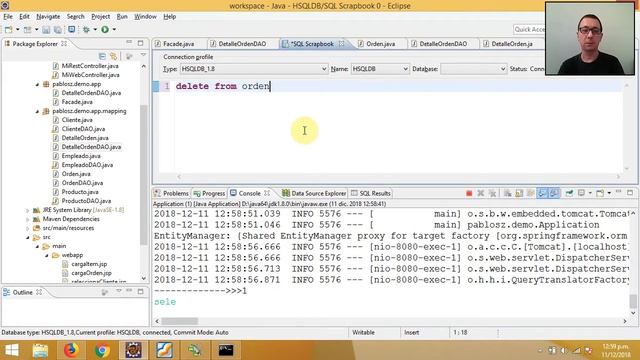Collapse the pablosz.demo.app.mapping package
The height and width of the screenshot is (360, 640).
(x=38, y=111)
